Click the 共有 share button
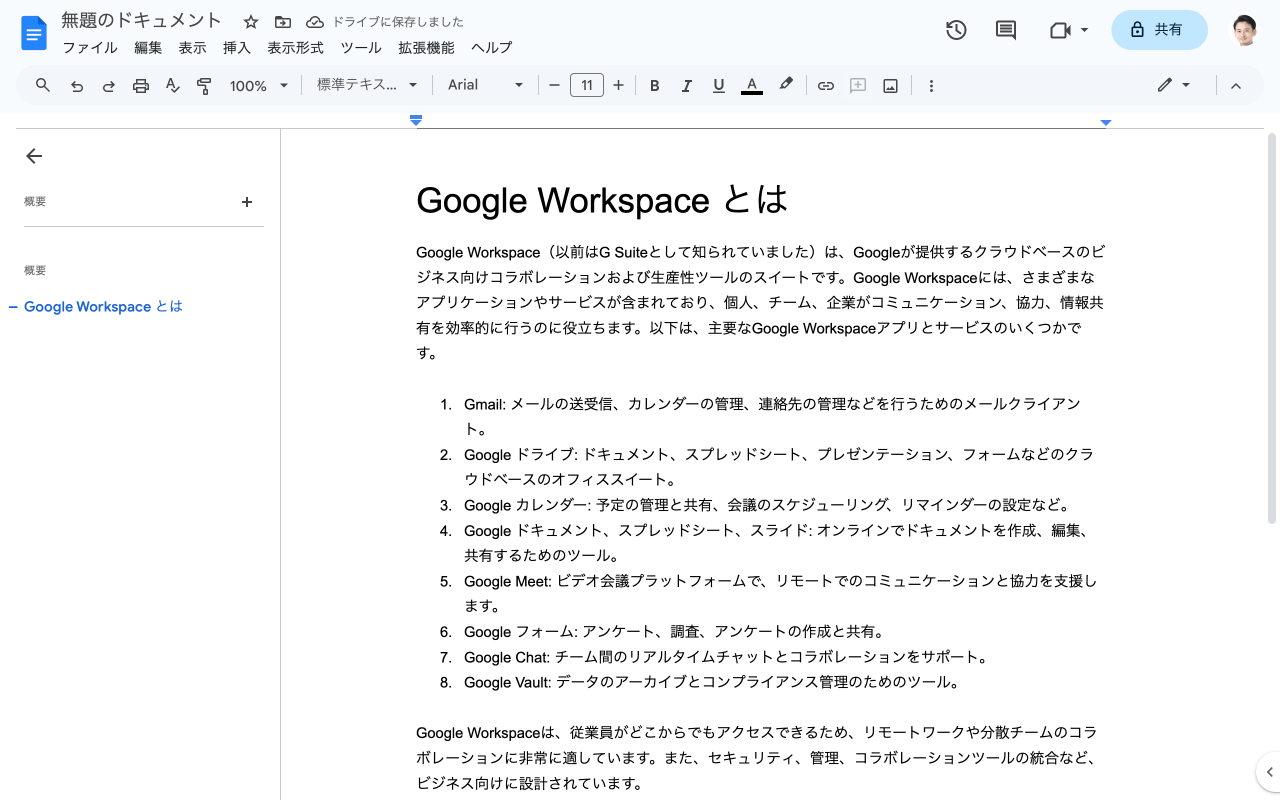 click(x=1159, y=30)
